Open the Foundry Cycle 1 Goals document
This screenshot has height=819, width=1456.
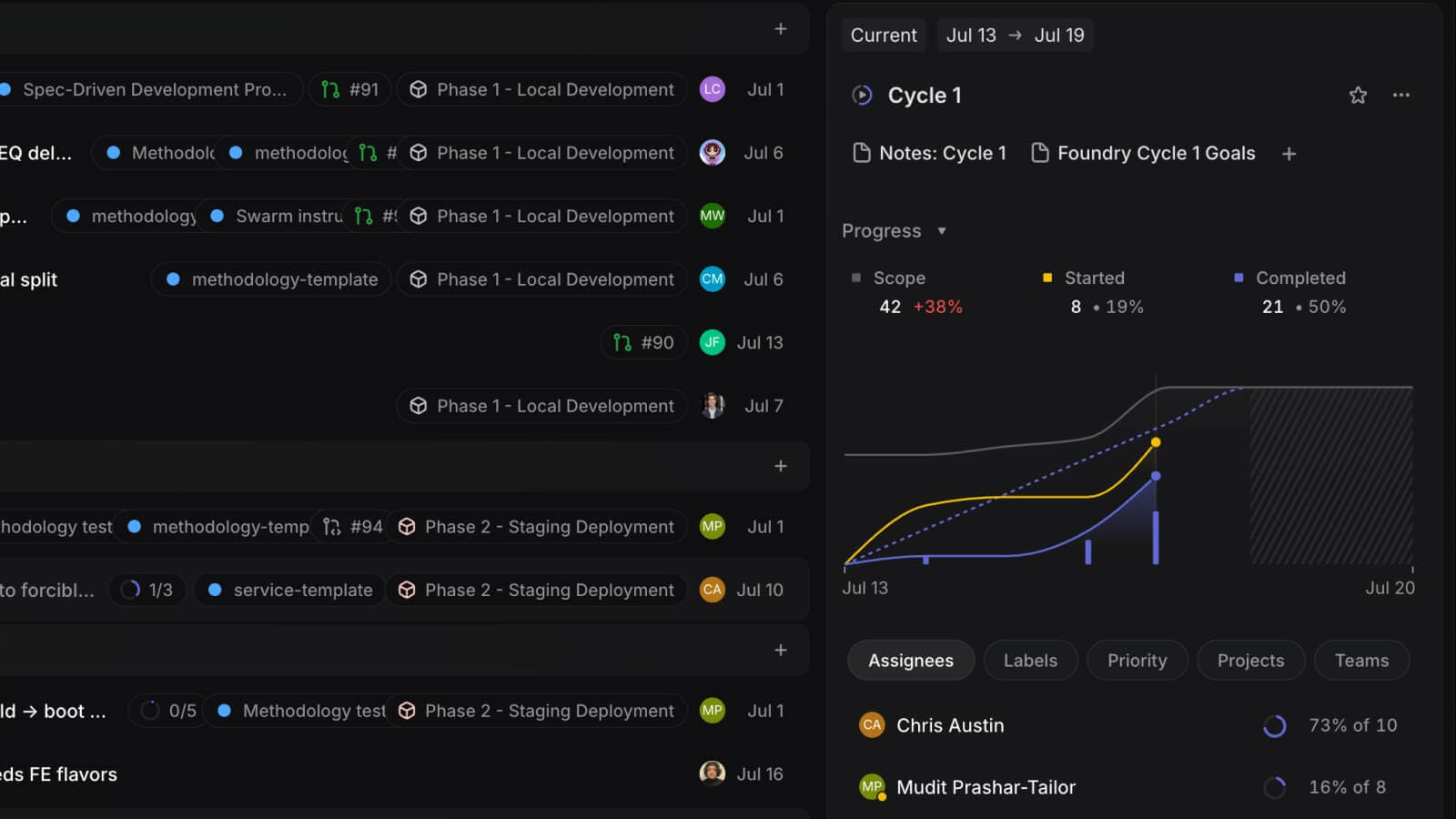pos(1143,153)
